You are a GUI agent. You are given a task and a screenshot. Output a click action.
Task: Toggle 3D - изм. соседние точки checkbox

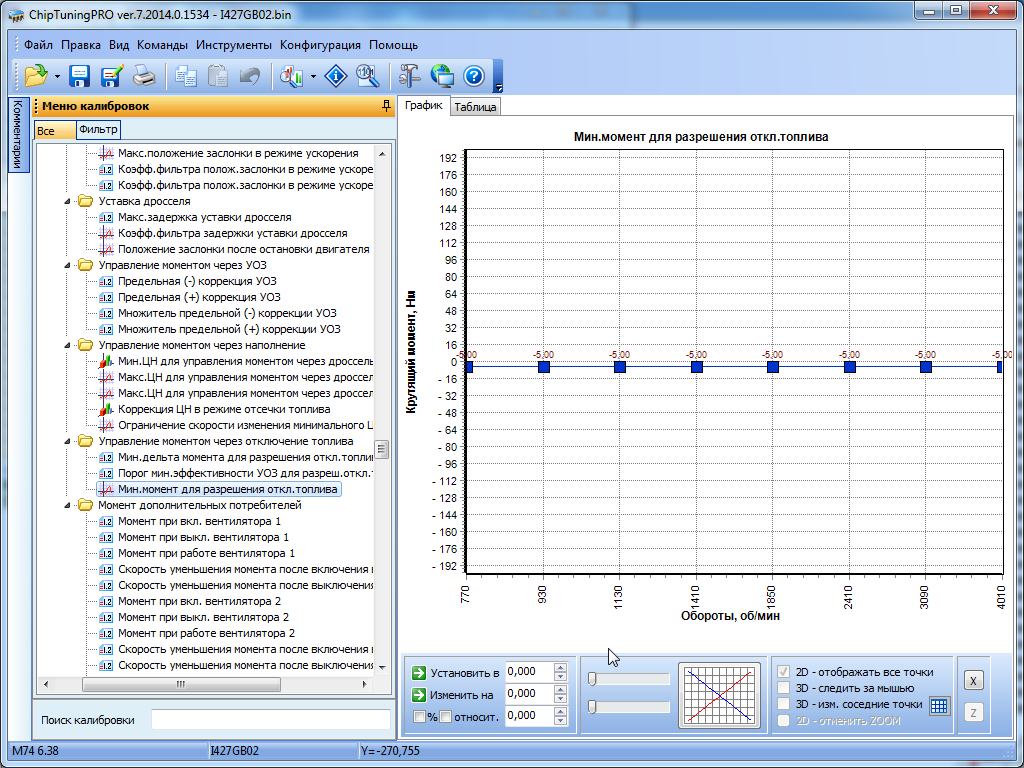click(x=785, y=704)
